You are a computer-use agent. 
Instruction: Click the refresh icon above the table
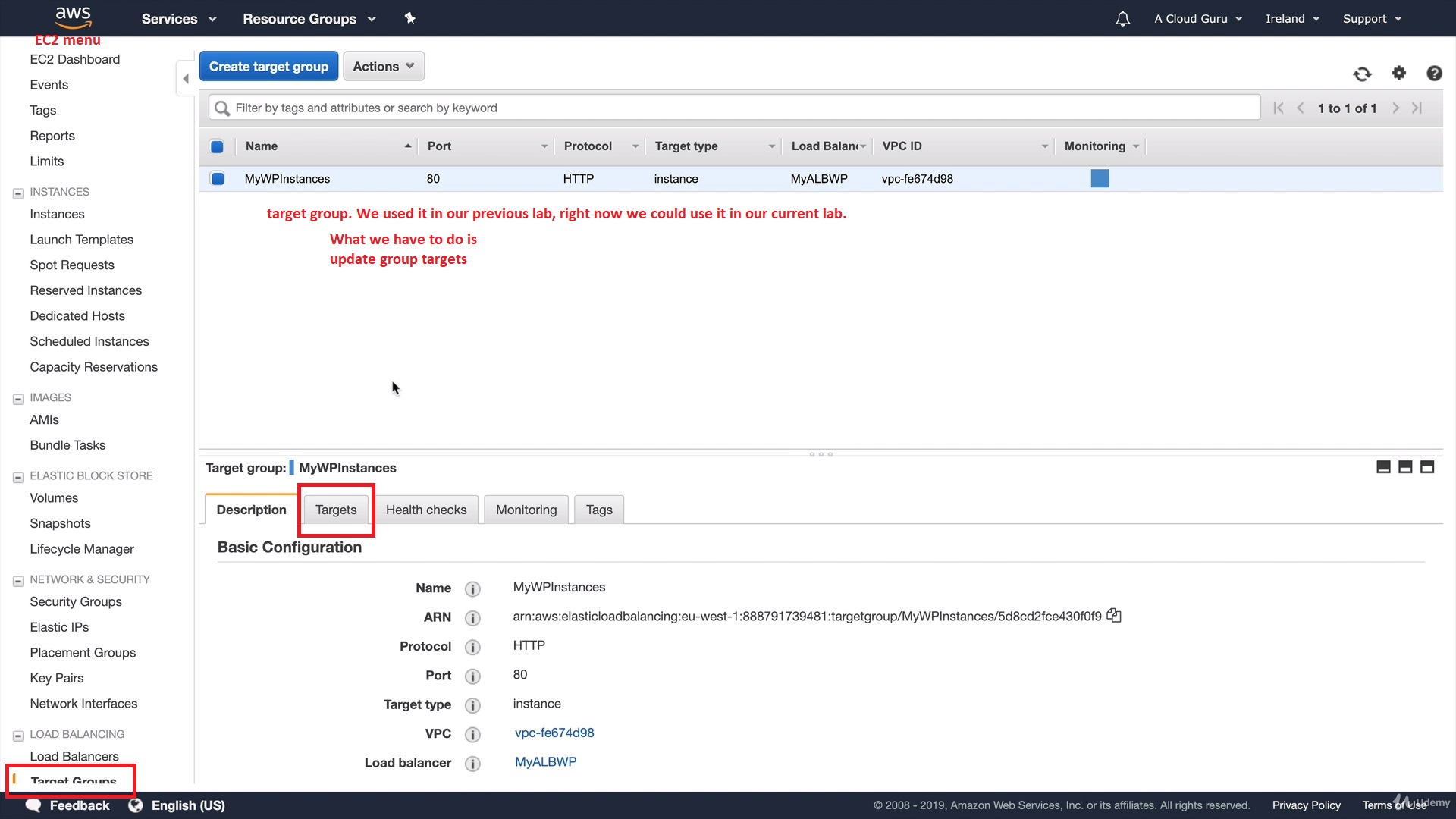click(x=1362, y=74)
